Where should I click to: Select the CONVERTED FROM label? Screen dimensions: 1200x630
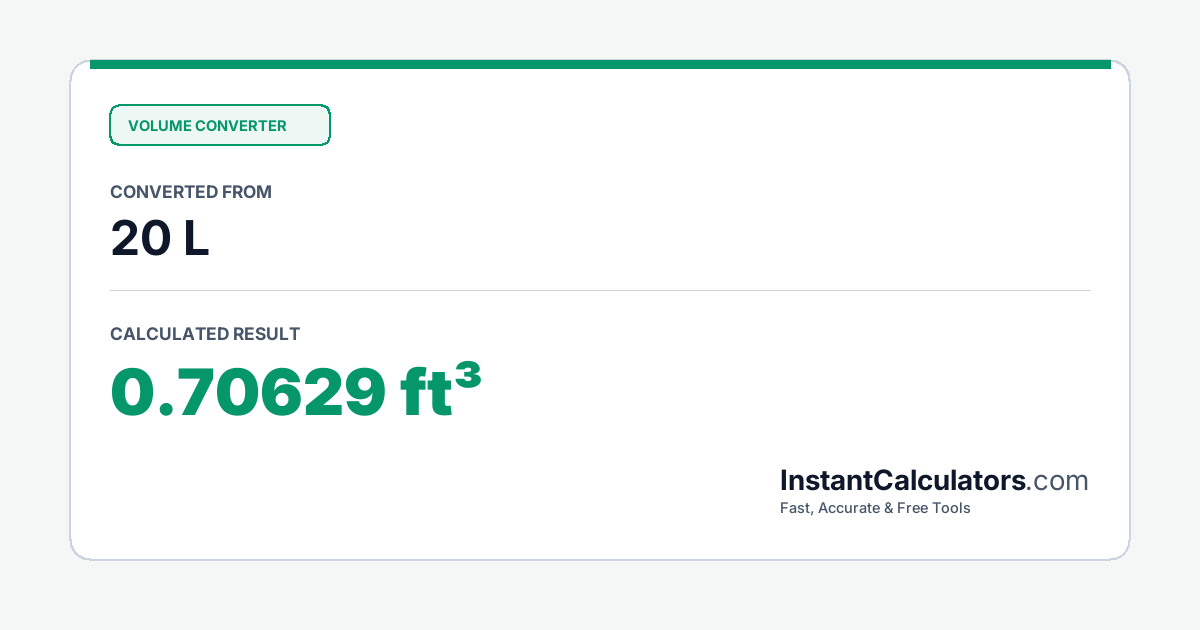click(x=191, y=192)
